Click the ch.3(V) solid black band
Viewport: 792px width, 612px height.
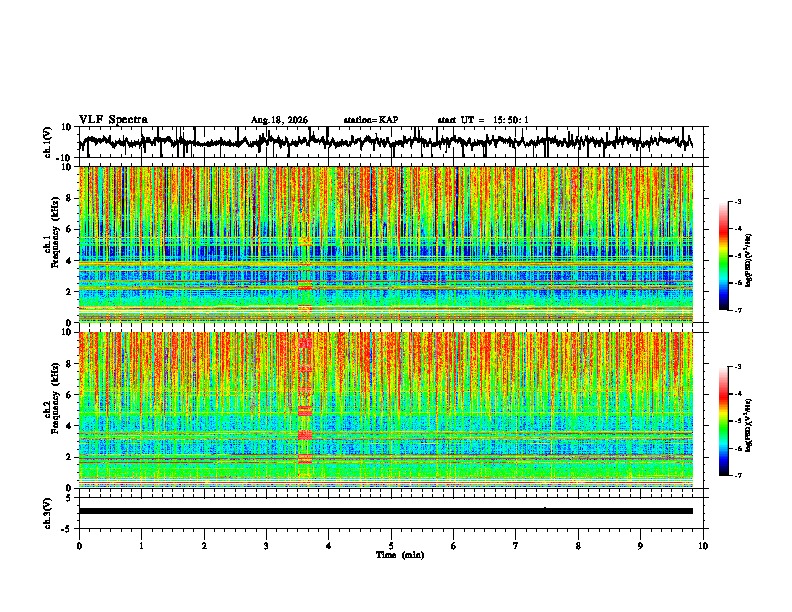click(386, 511)
